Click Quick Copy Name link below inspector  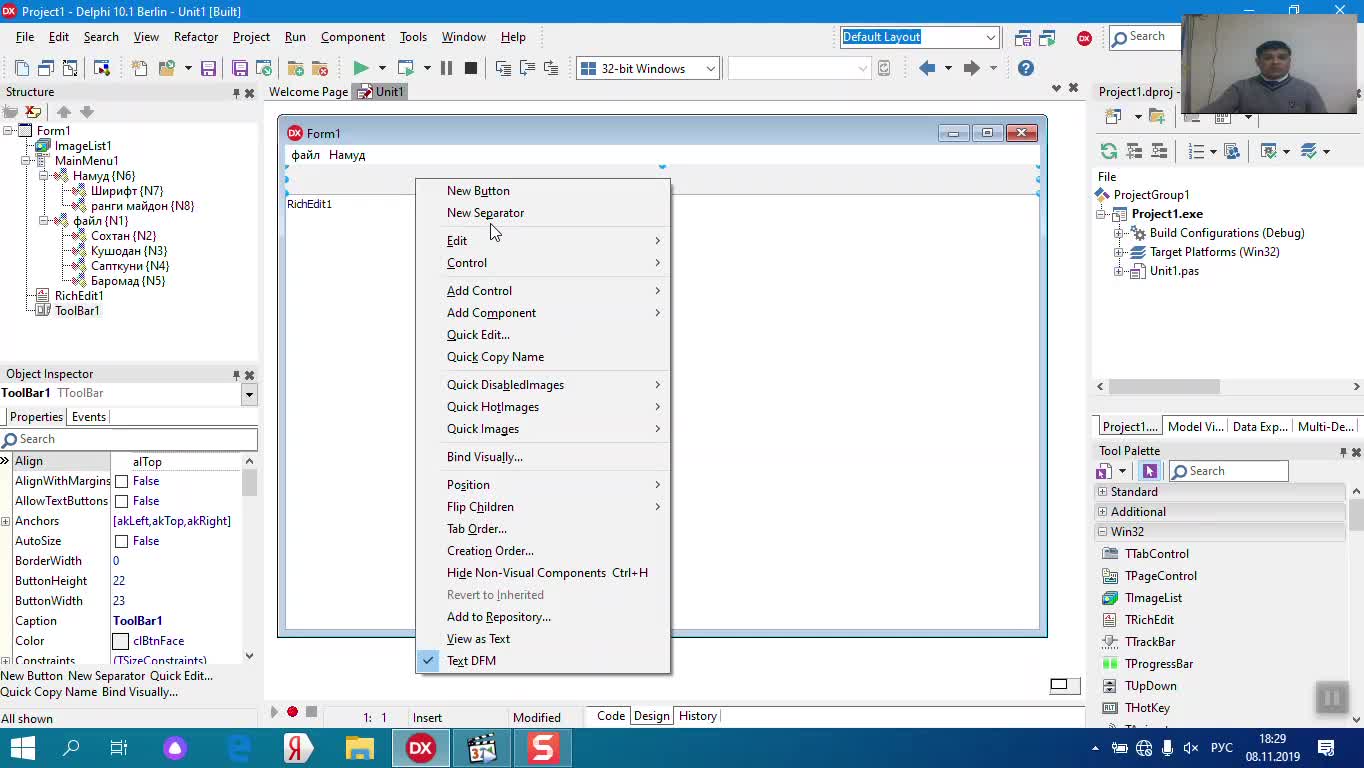[49, 692]
